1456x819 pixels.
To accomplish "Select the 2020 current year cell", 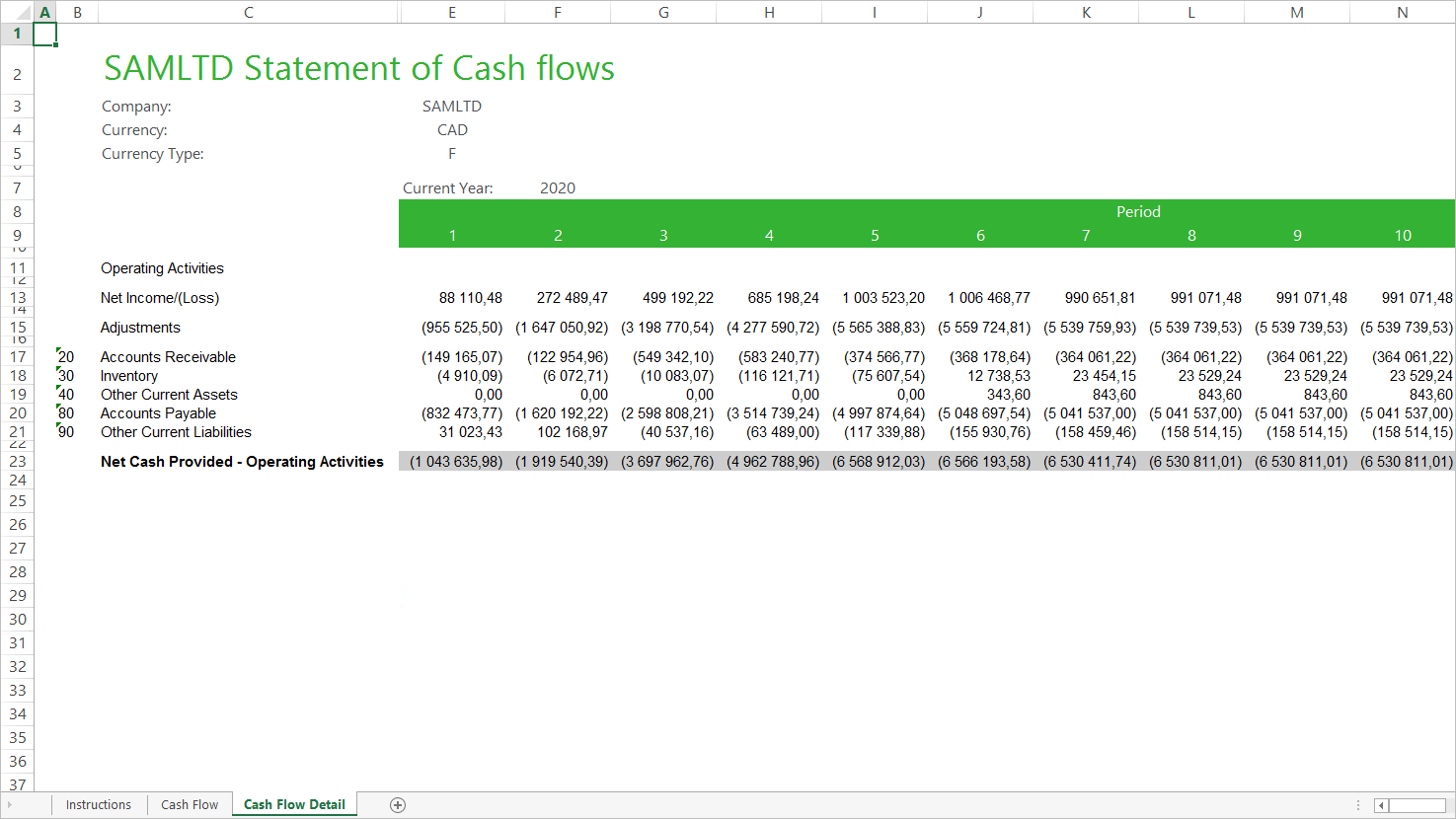I will (558, 188).
